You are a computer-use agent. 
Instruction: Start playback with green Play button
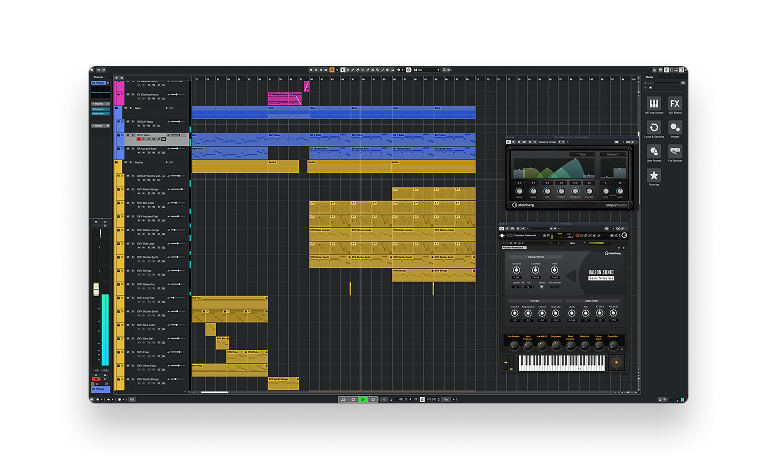coord(363,399)
